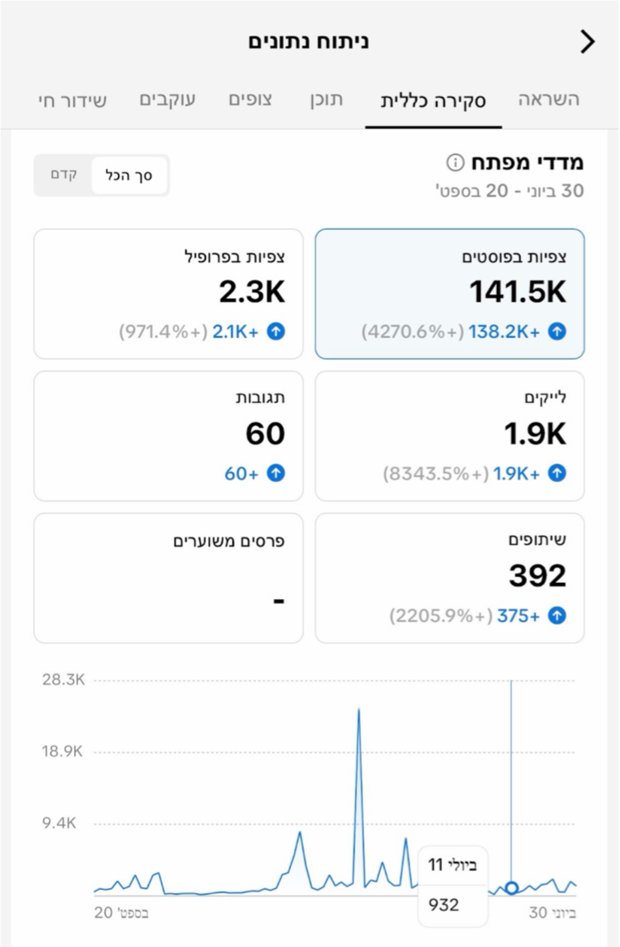This screenshot has height=947, width=620.
Task: Tap the up-arrow icon in תגובות card
Action: point(276,474)
